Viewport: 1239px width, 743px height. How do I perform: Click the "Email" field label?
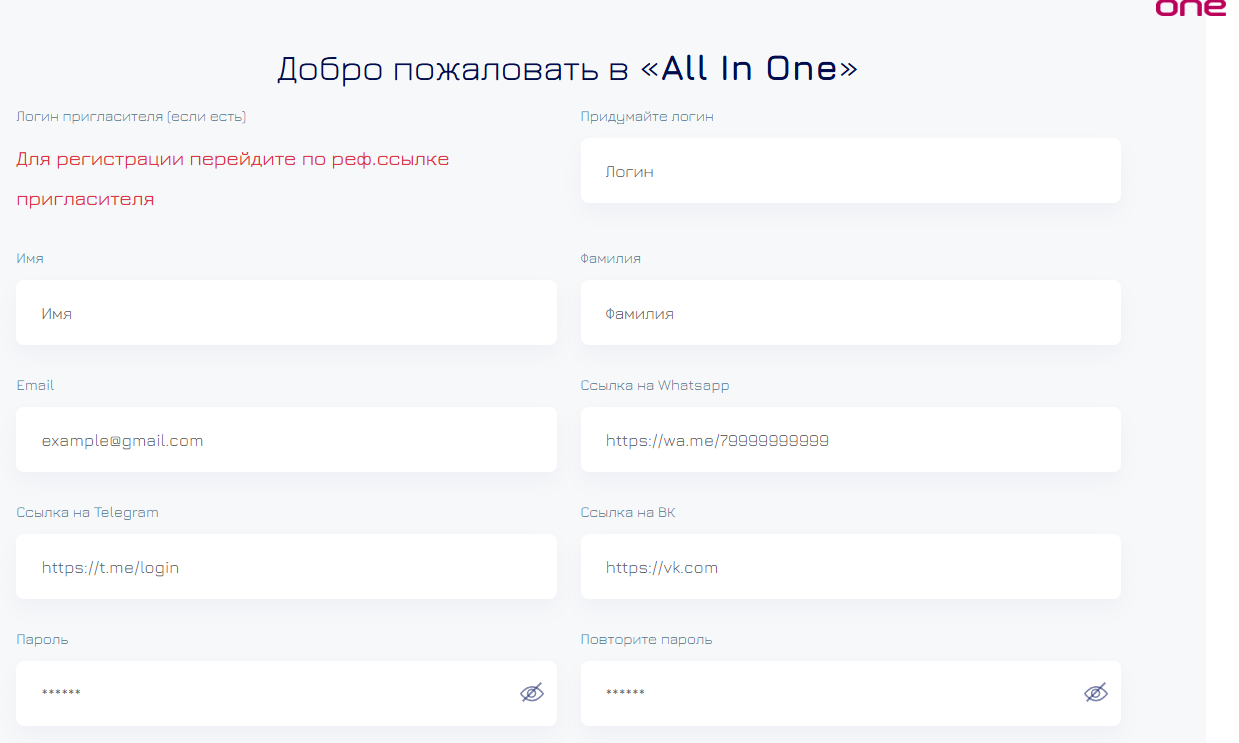tap(35, 386)
